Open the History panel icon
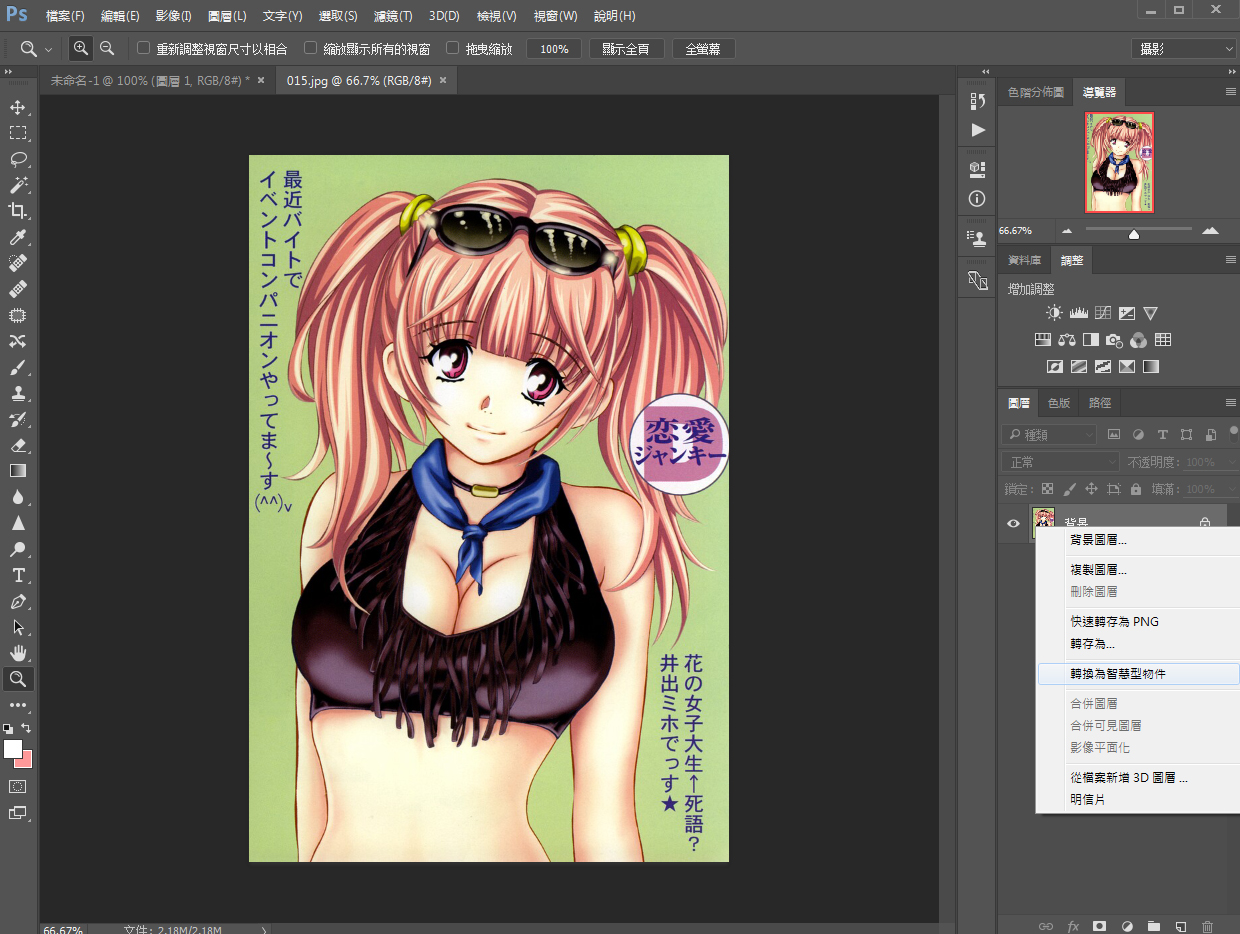The width and height of the screenshot is (1240, 934). (x=978, y=101)
